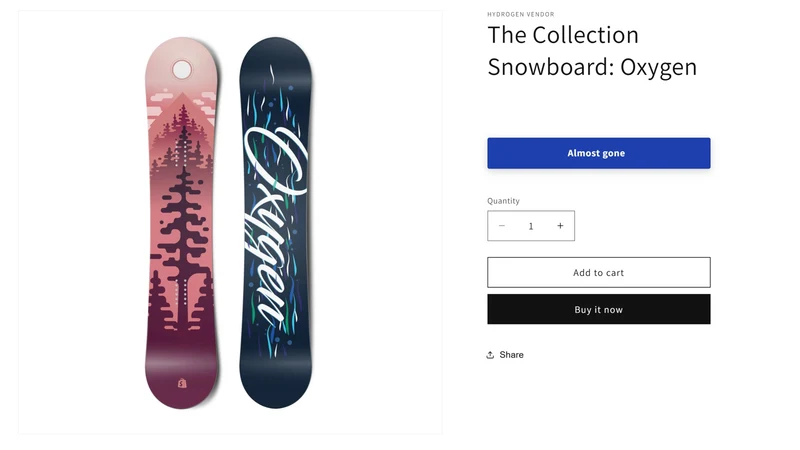Increase quantity with the plus icon
The height and width of the screenshot is (450, 800).
click(560, 226)
